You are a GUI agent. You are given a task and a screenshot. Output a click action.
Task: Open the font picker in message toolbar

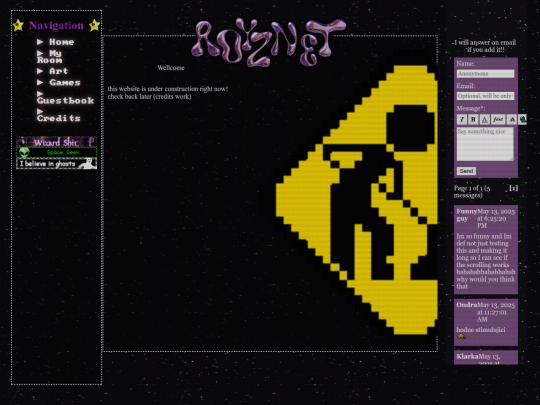click(498, 119)
